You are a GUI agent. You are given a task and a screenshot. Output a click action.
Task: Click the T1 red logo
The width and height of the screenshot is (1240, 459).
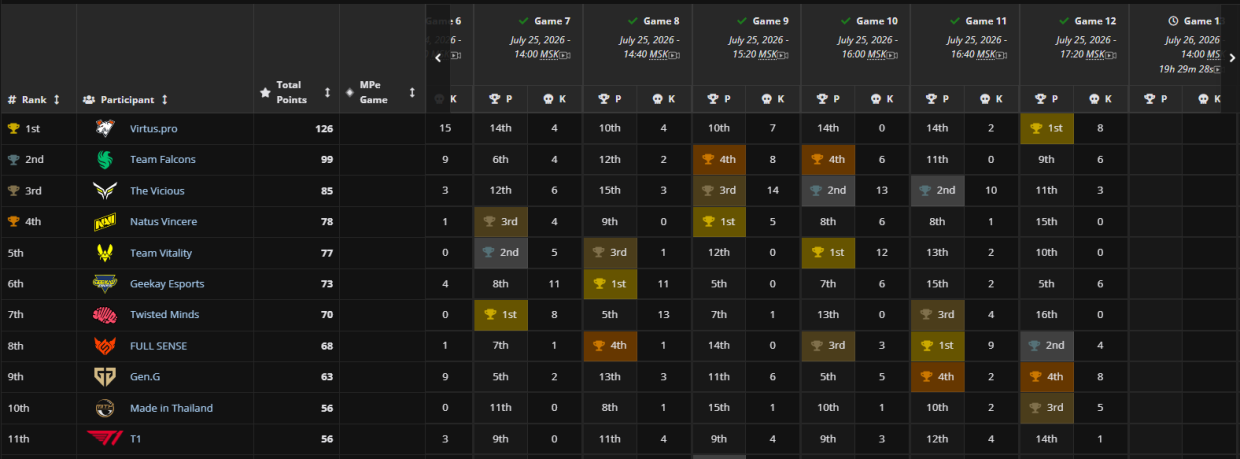pyautogui.click(x=105, y=439)
